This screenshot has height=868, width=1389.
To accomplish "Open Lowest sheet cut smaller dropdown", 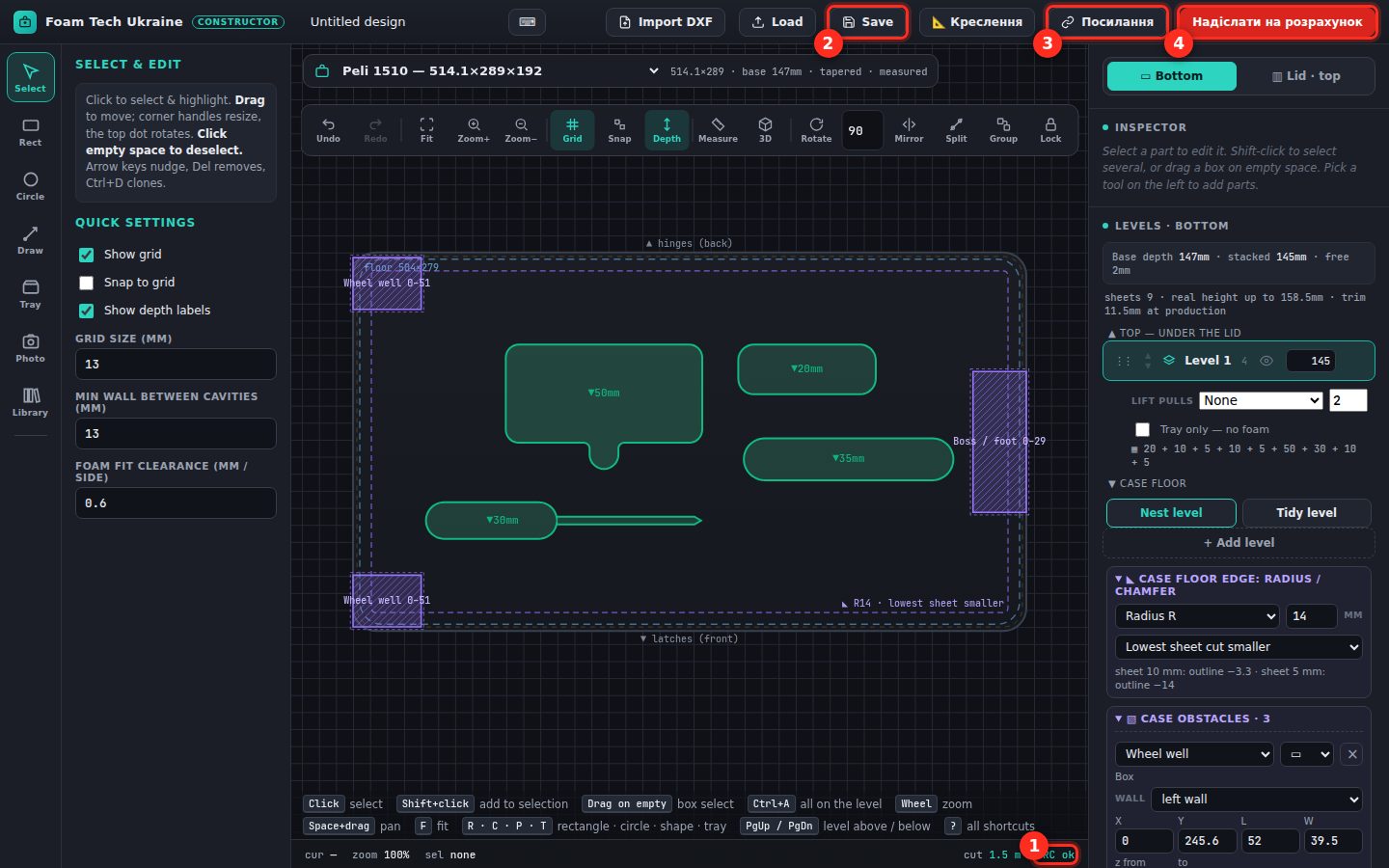I will tap(1239, 647).
